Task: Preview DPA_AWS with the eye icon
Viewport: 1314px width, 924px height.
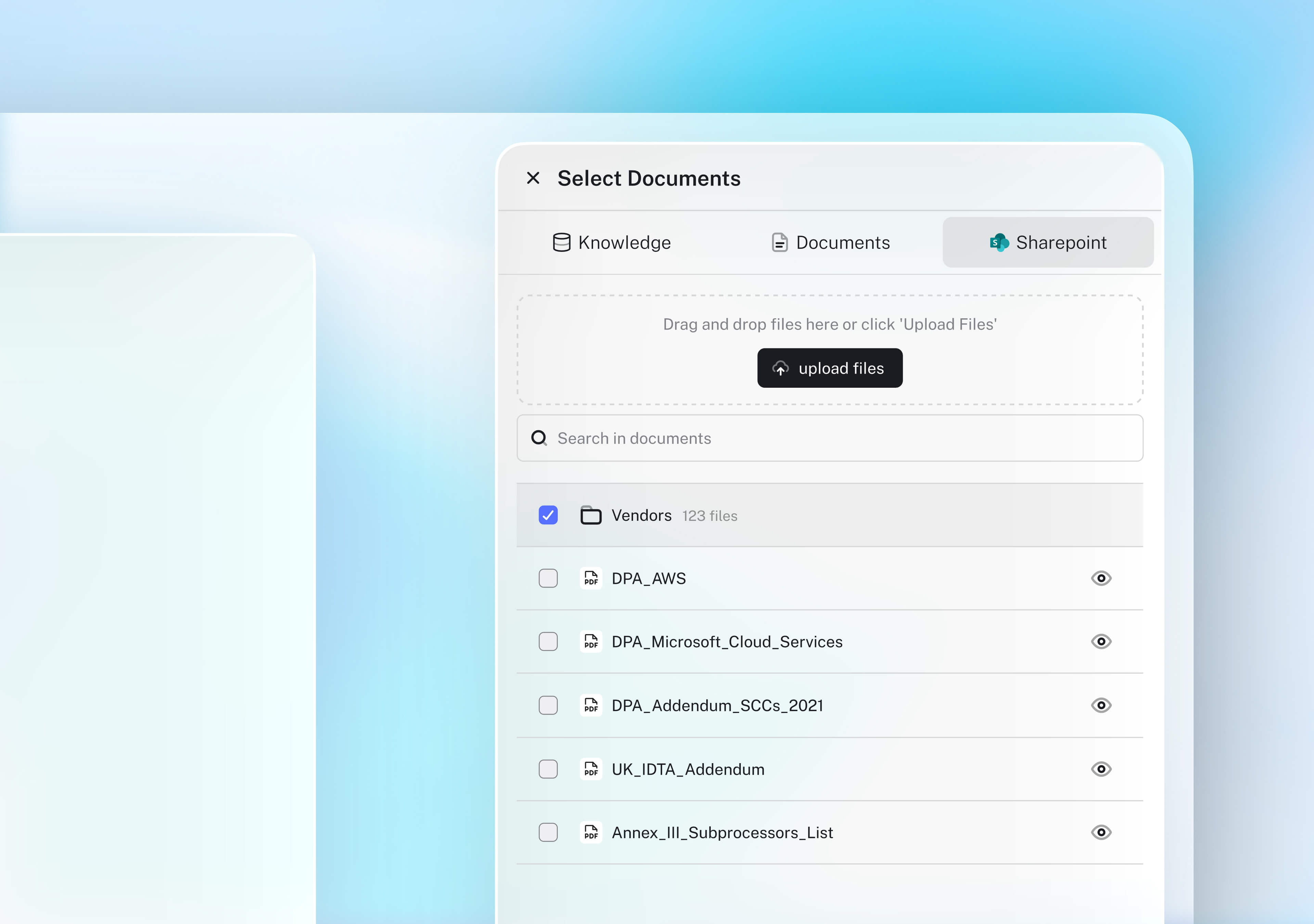Action: click(x=1100, y=578)
